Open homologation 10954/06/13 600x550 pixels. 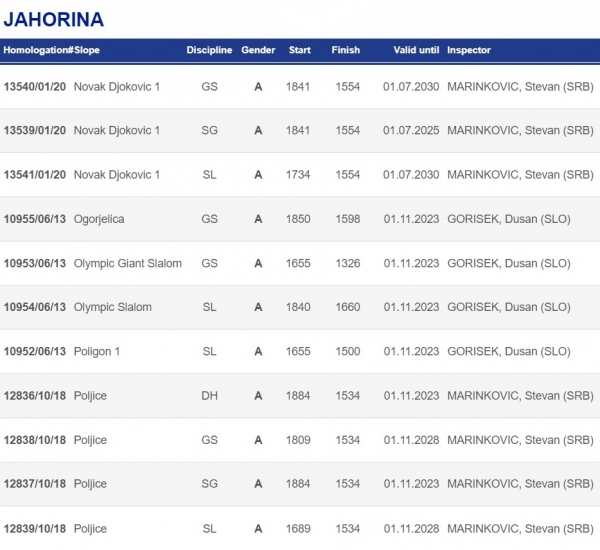pyautogui.click(x=35, y=307)
